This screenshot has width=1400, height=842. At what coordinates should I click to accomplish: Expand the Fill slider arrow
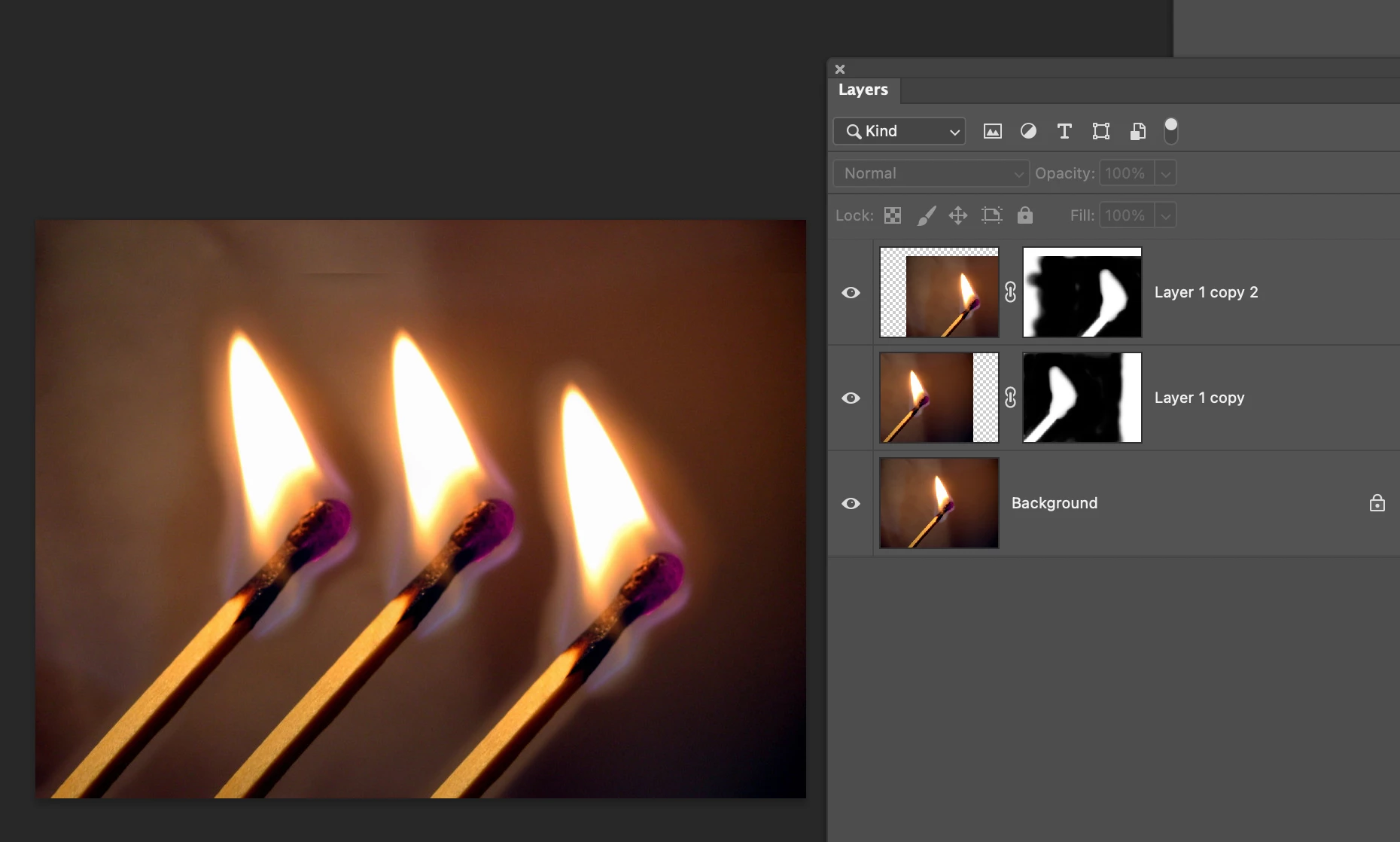click(x=1166, y=215)
